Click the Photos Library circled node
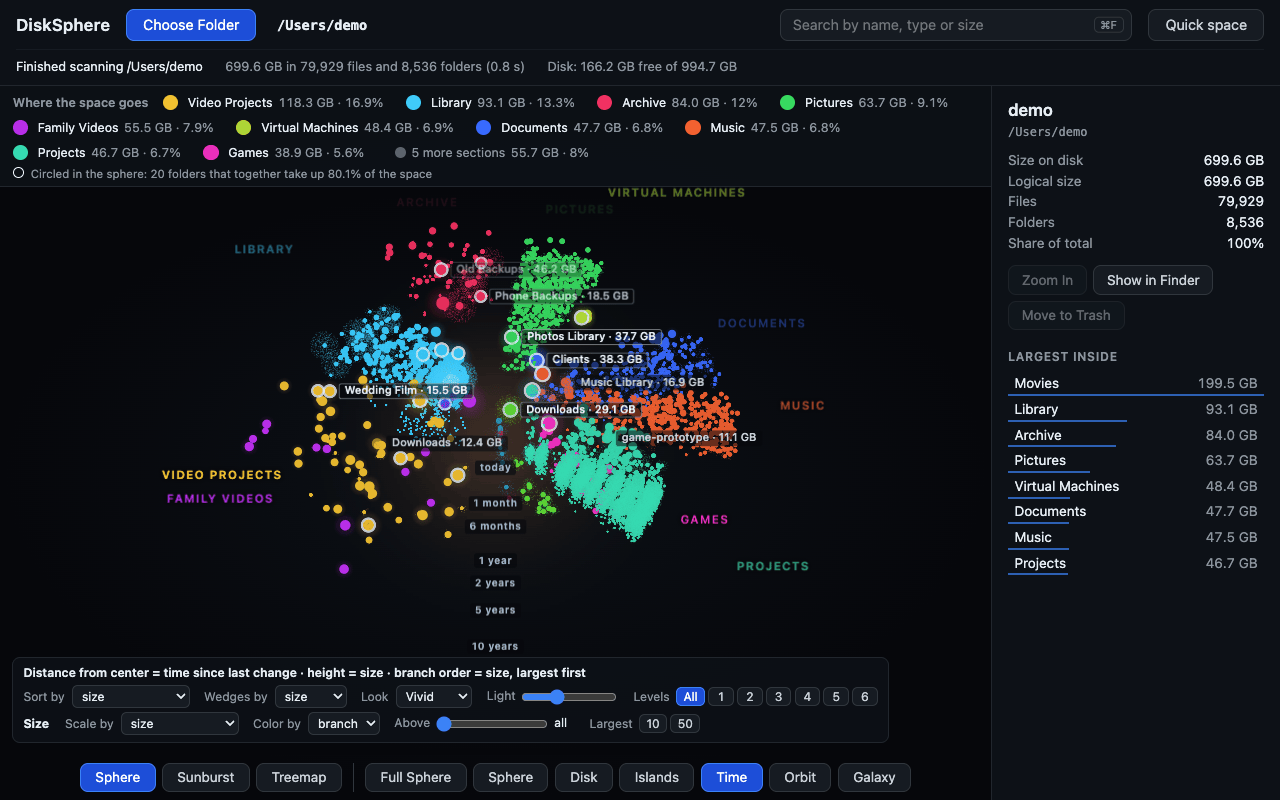The width and height of the screenshot is (1280, 800). click(512, 337)
